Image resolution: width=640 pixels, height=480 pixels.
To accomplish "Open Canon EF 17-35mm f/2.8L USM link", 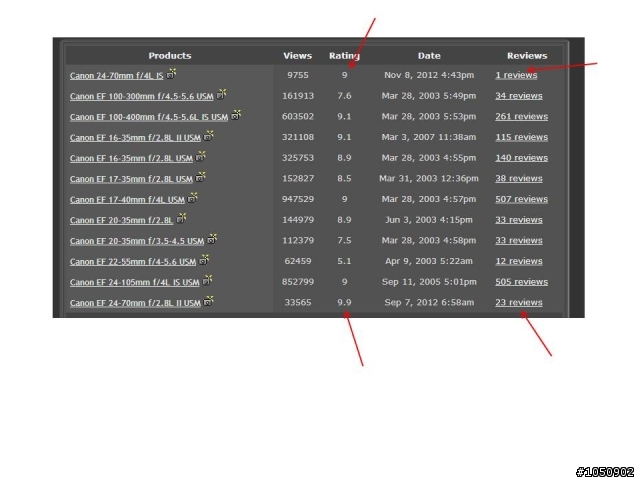I will [x=131, y=179].
